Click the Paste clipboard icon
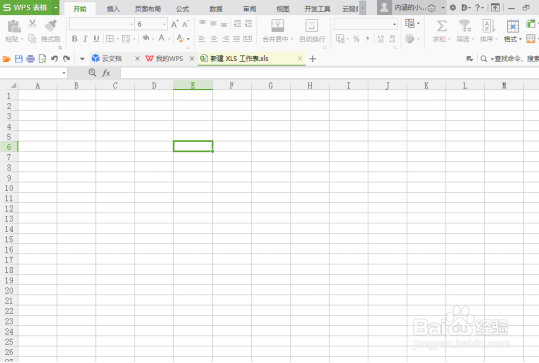 (x=14, y=26)
